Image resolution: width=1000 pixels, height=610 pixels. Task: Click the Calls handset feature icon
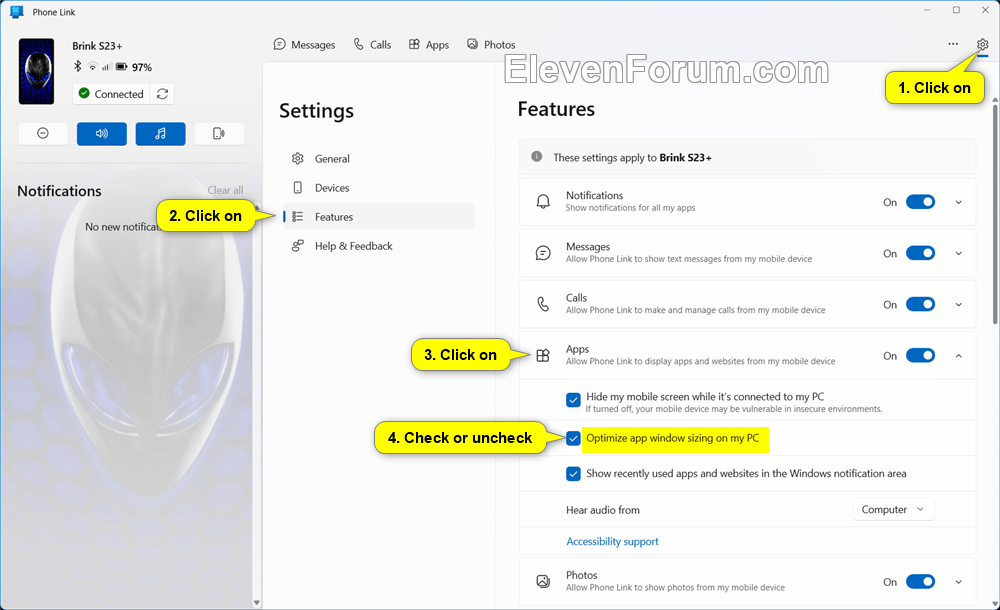point(543,304)
